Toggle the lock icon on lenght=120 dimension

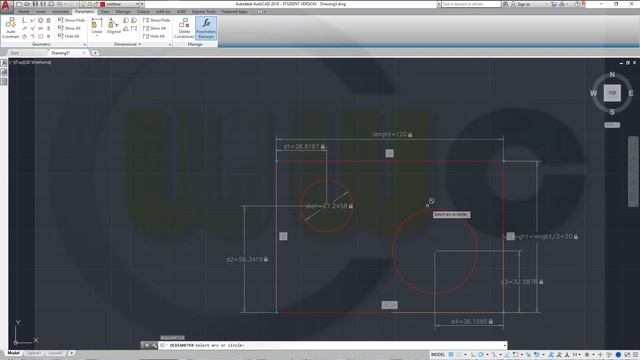pos(410,135)
